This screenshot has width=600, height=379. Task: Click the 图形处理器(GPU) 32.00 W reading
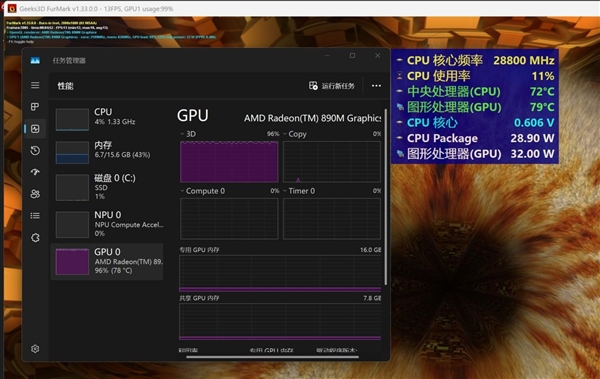point(476,154)
